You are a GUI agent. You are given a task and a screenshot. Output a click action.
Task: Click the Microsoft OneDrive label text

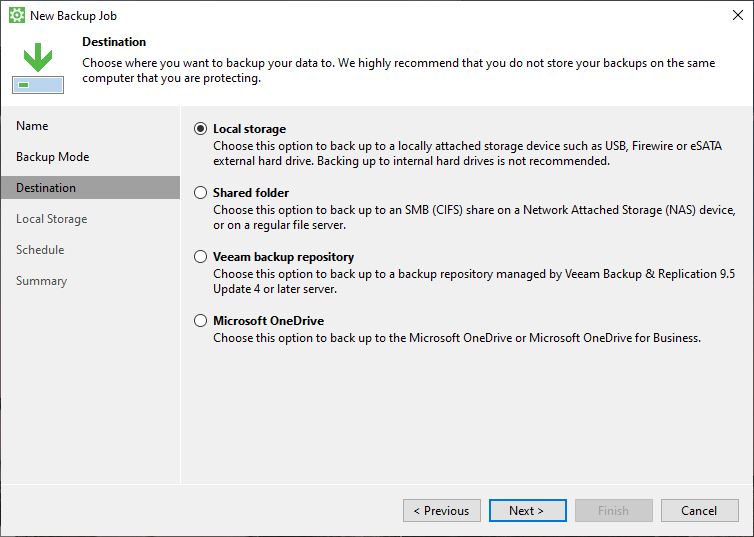pyautogui.click(x=268, y=321)
